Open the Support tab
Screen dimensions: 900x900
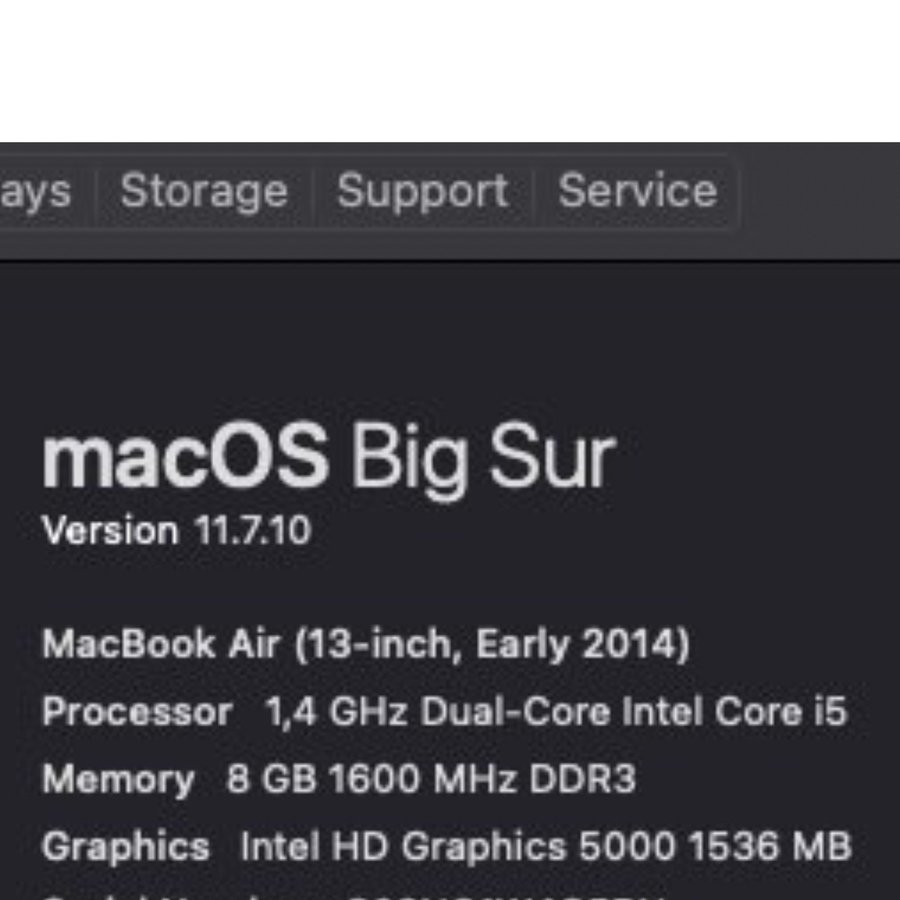(x=422, y=191)
